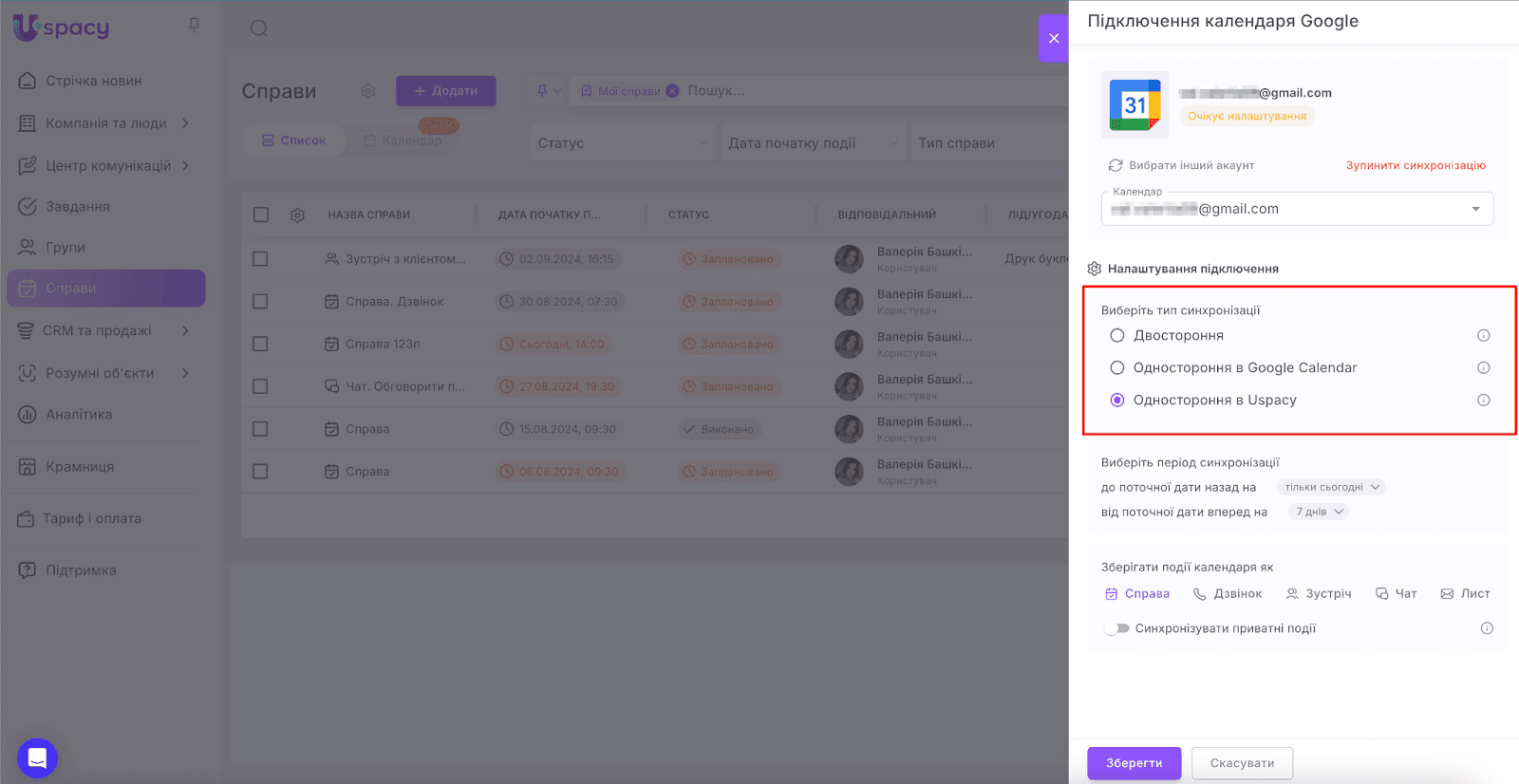1519x784 pixels.
Task: Click the table column settings gear
Action: click(297, 215)
